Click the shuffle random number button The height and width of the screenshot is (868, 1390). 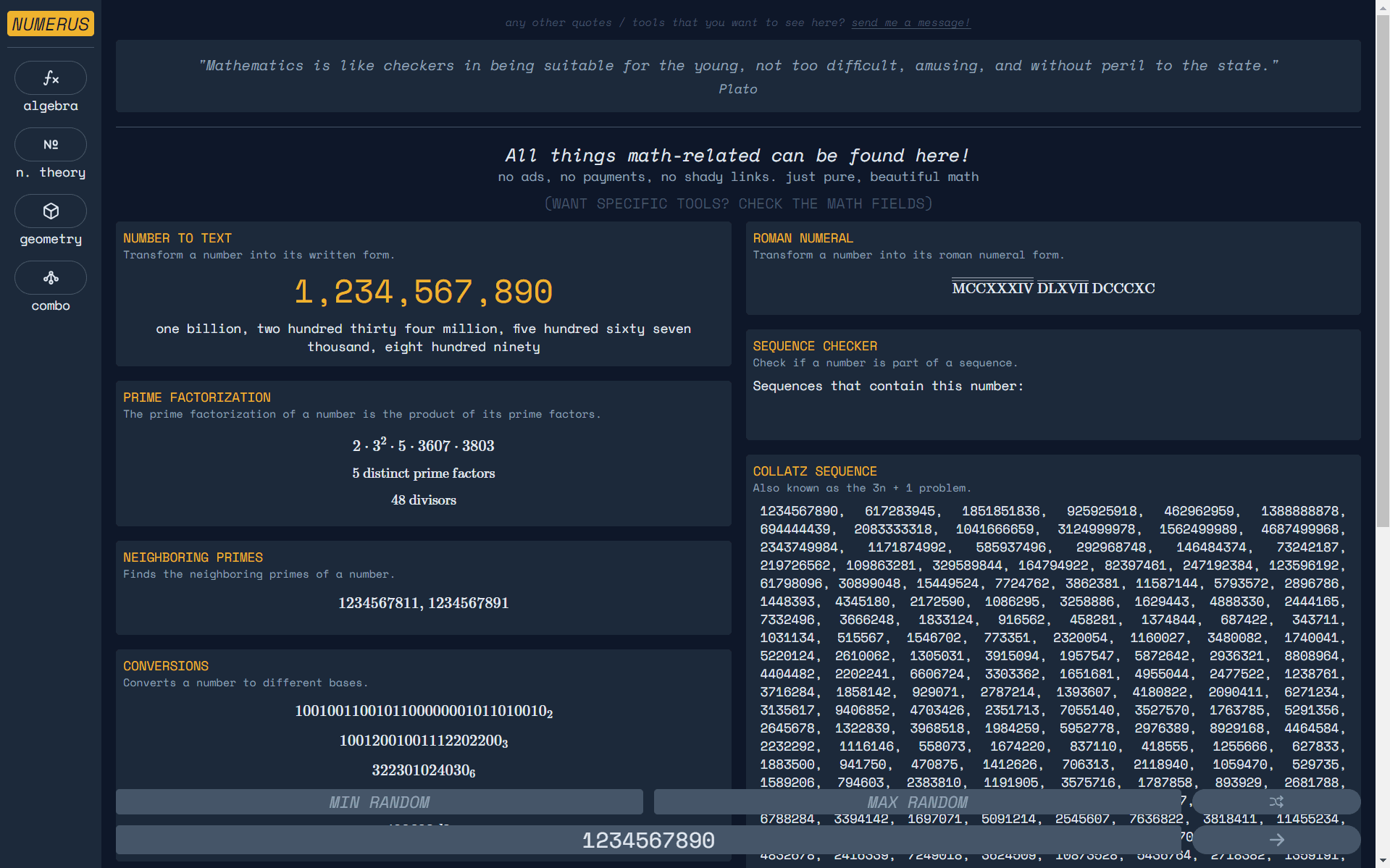tap(1276, 801)
